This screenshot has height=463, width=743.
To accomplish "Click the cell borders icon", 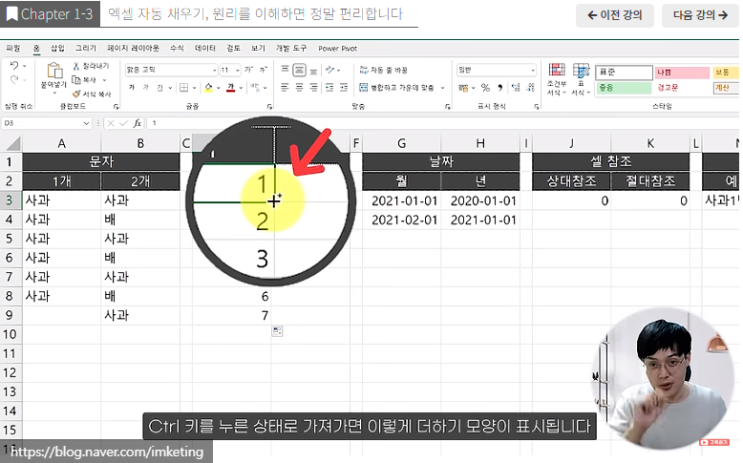I will 184,88.
